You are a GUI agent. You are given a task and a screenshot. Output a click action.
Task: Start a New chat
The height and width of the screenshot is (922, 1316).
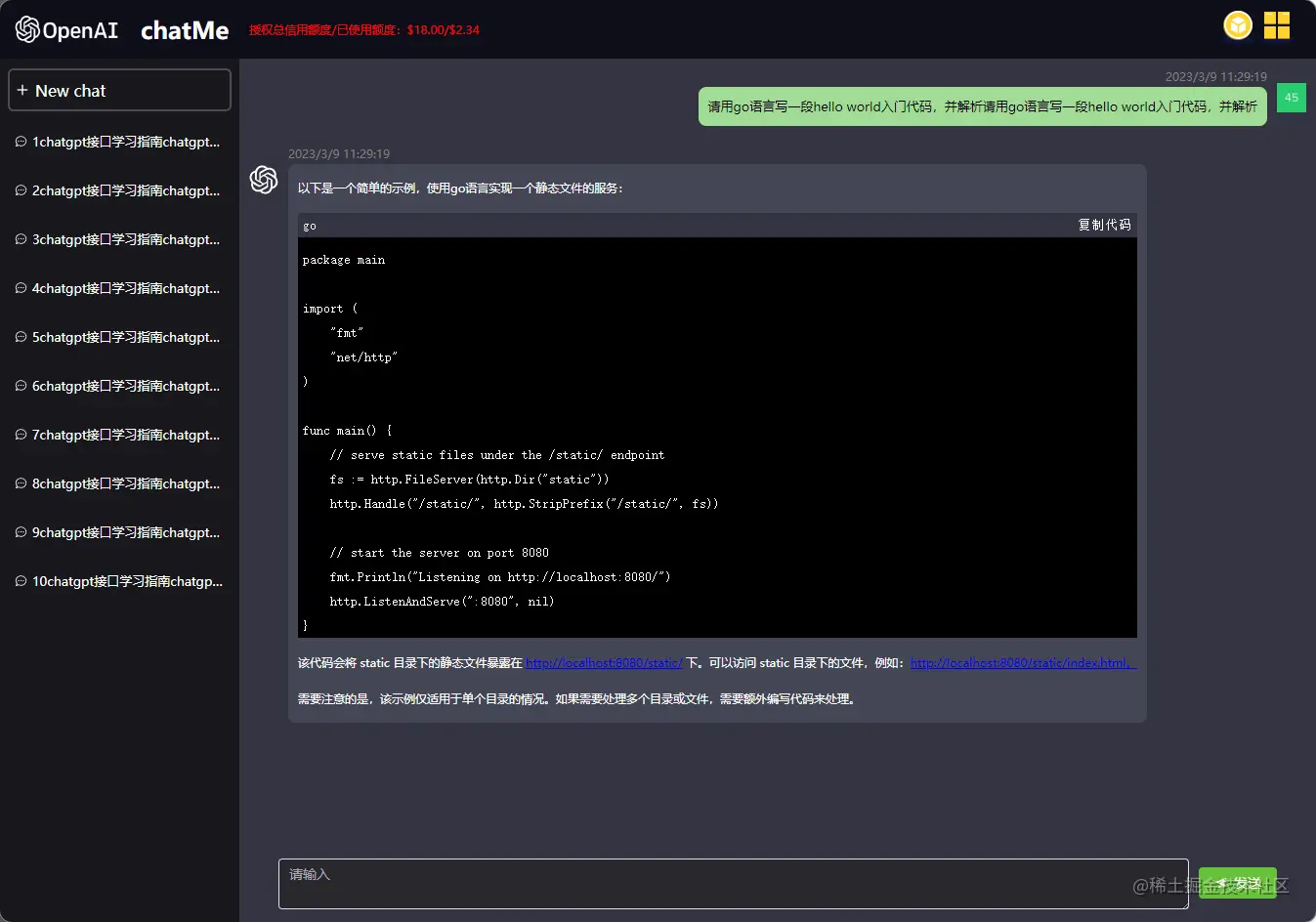[x=119, y=90]
